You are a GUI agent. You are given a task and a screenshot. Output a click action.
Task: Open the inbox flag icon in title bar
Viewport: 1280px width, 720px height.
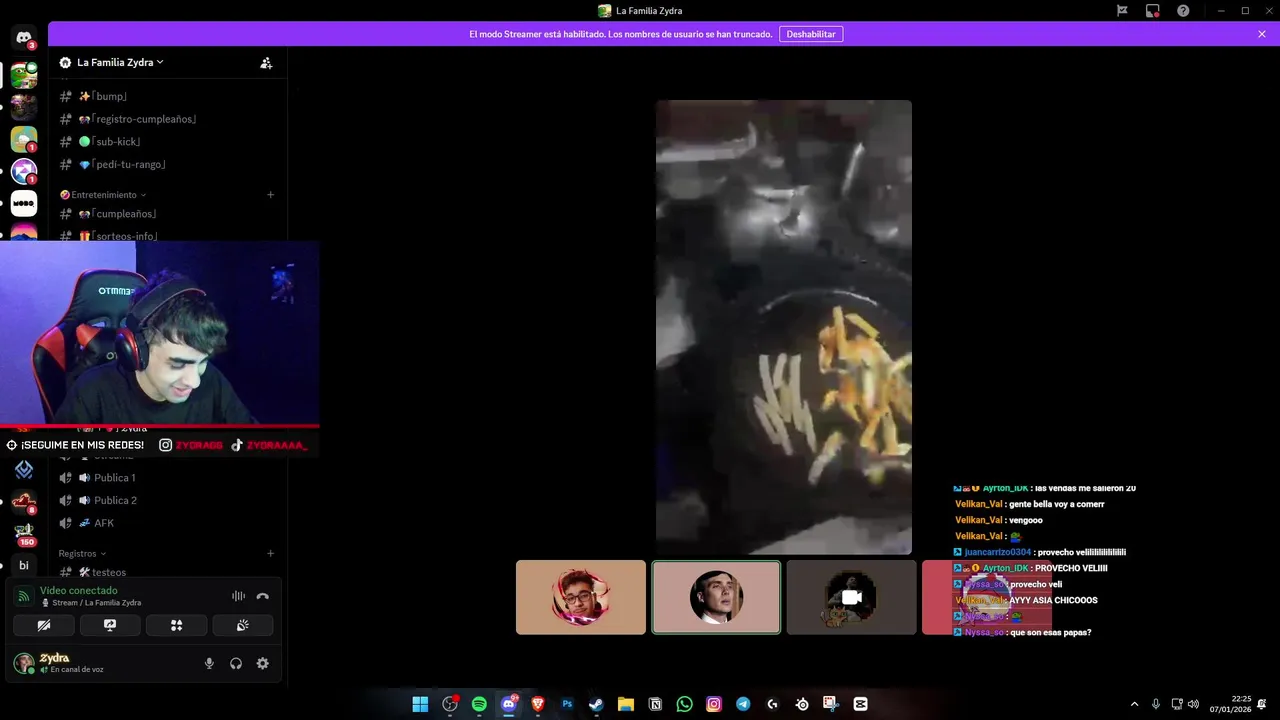pos(1122,11)
